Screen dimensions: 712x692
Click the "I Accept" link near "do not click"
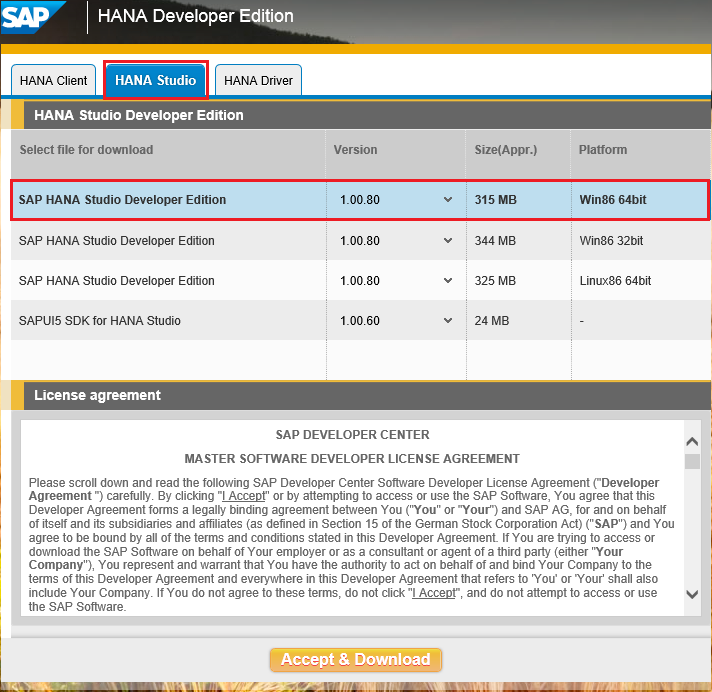tap(434, 593)
